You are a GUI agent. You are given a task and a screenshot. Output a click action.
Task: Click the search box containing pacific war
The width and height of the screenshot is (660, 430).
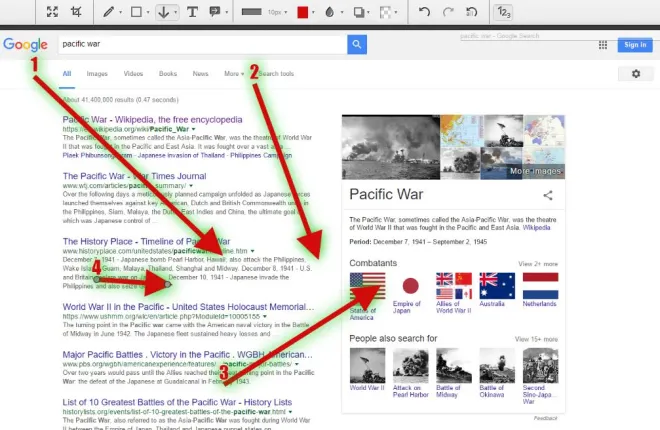(x=202, y=44)
